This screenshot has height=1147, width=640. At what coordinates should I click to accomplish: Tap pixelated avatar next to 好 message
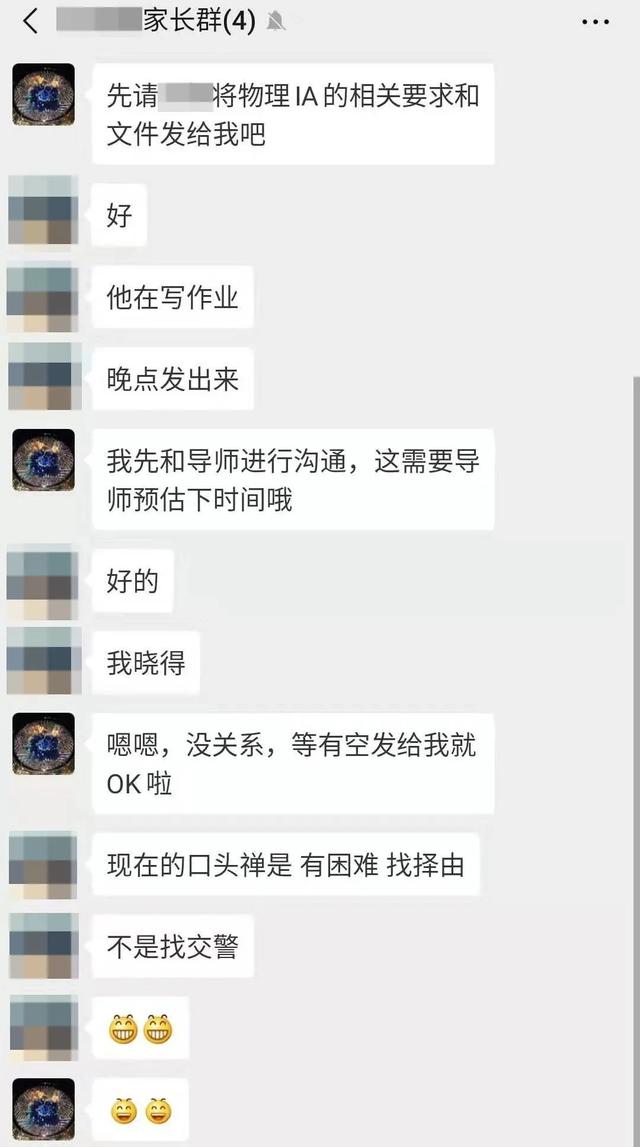point(43,210)
